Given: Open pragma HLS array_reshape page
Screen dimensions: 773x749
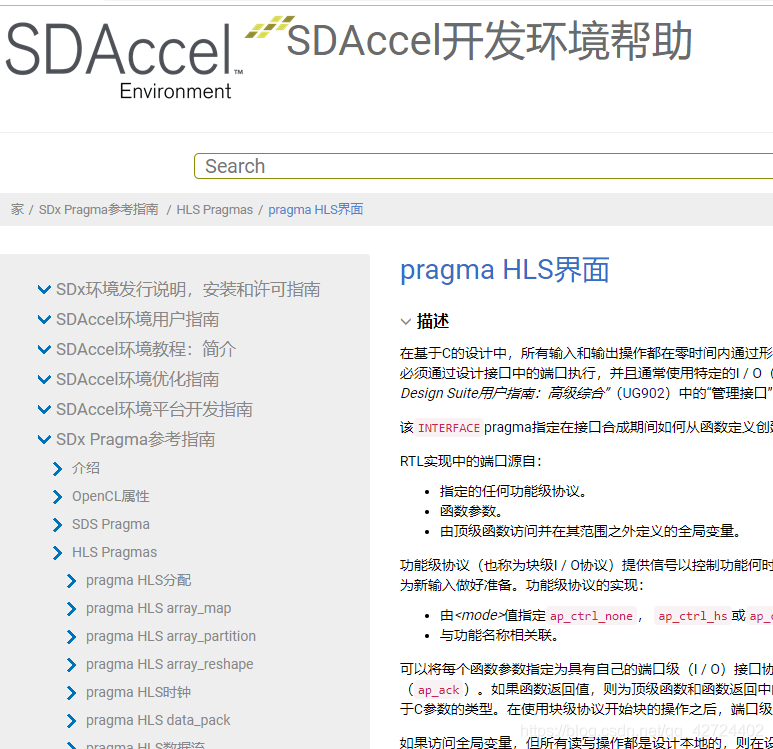Looking at the screenshot, I should [x=170, y=664].
